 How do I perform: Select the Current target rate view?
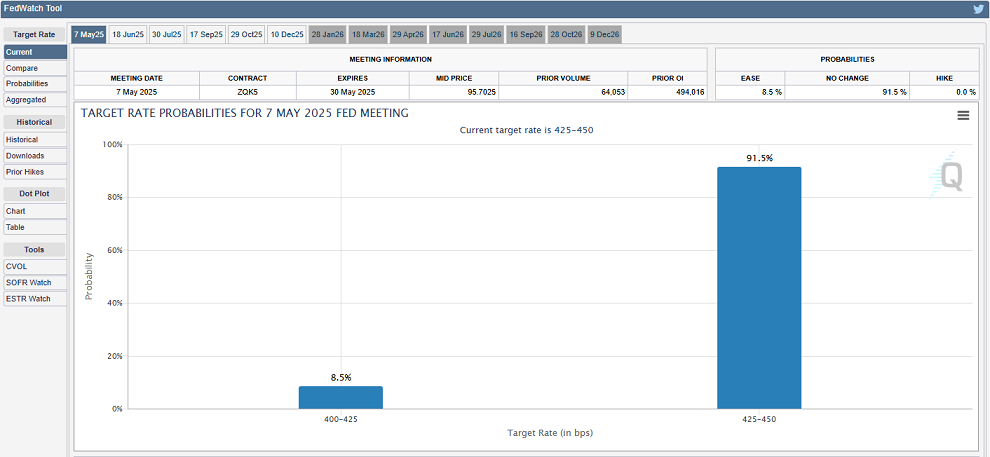[20, 51]
